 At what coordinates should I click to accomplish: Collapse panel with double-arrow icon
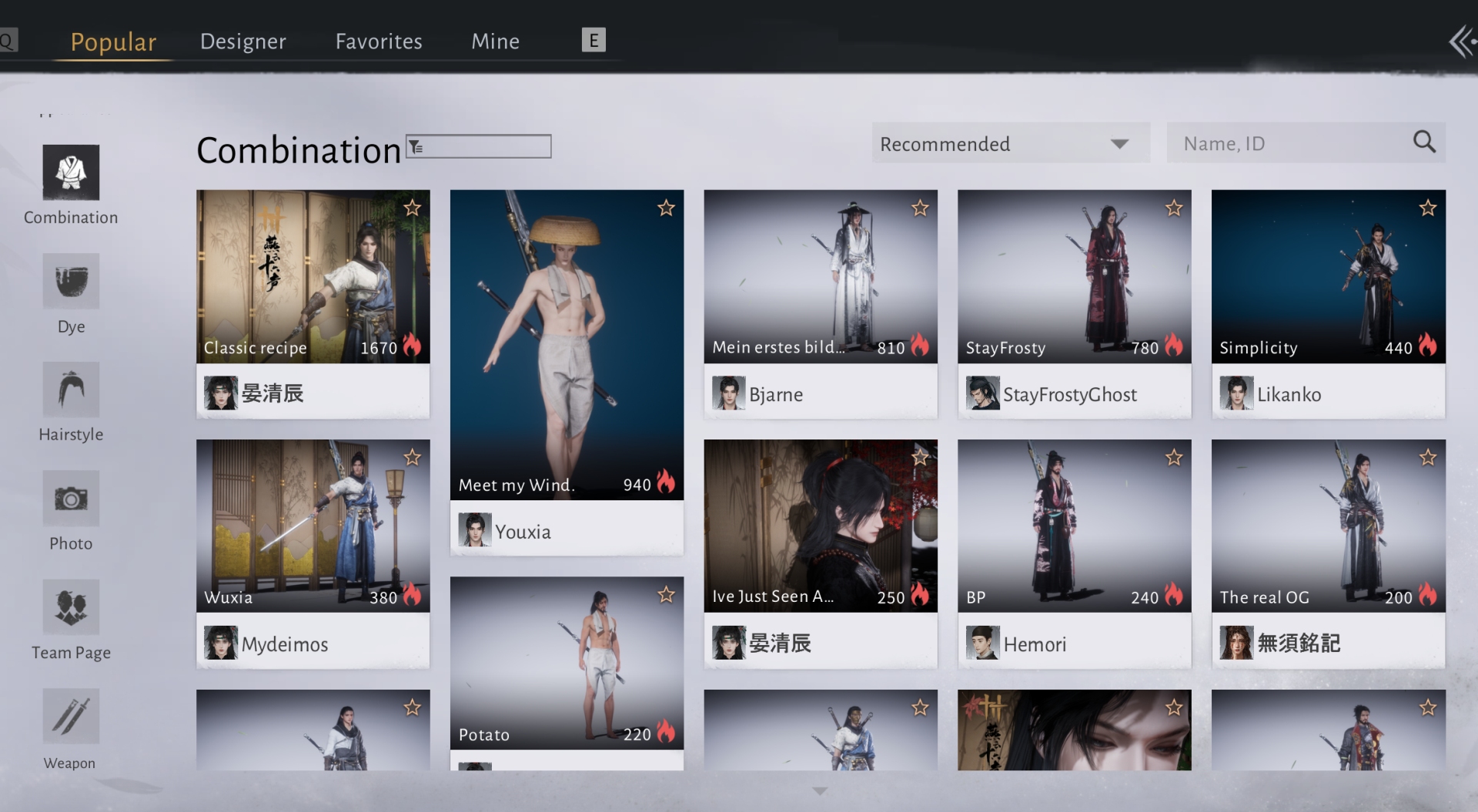(1461, 42)
